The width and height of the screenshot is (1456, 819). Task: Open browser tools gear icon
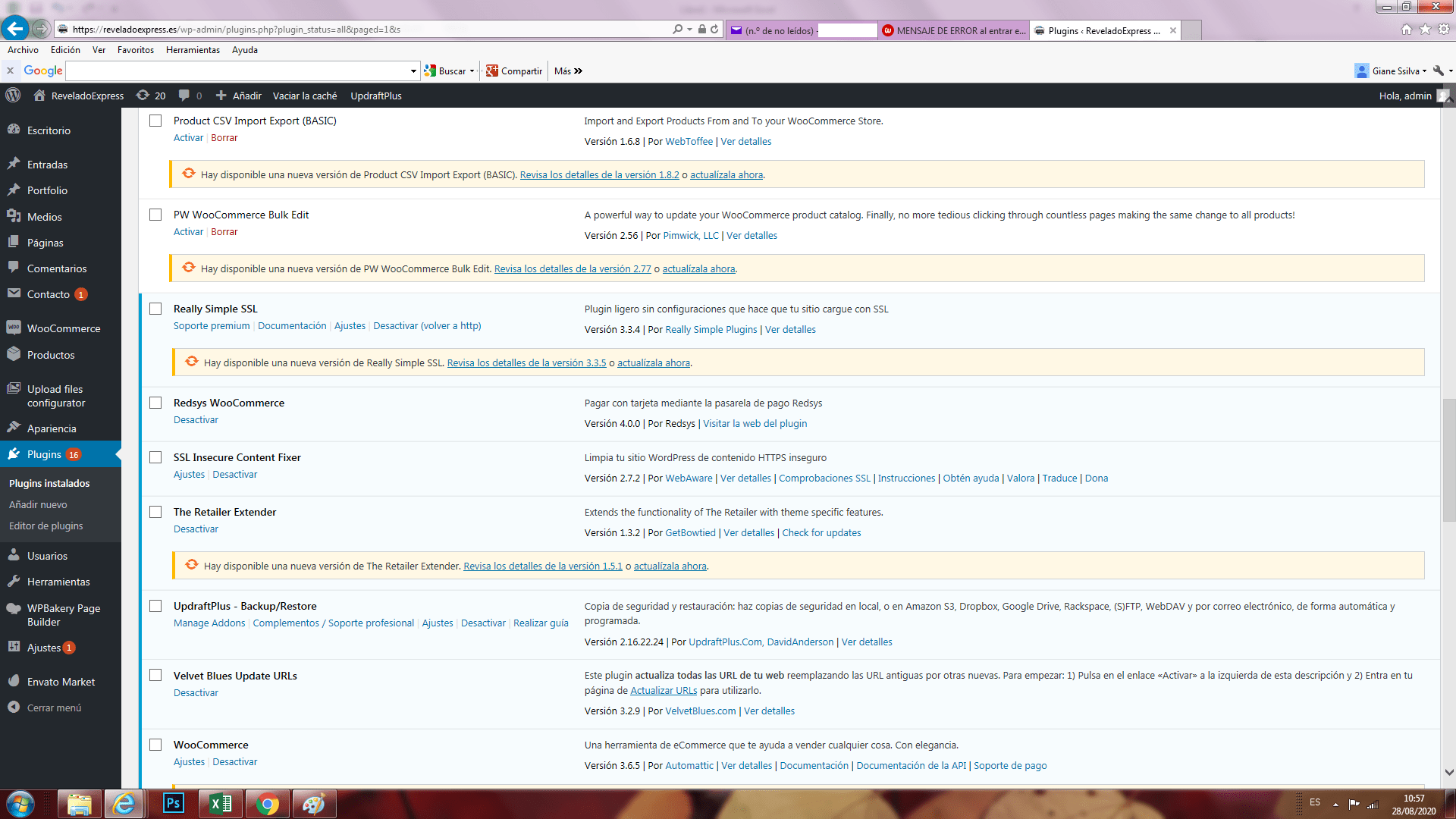(x=1444, y=30)
